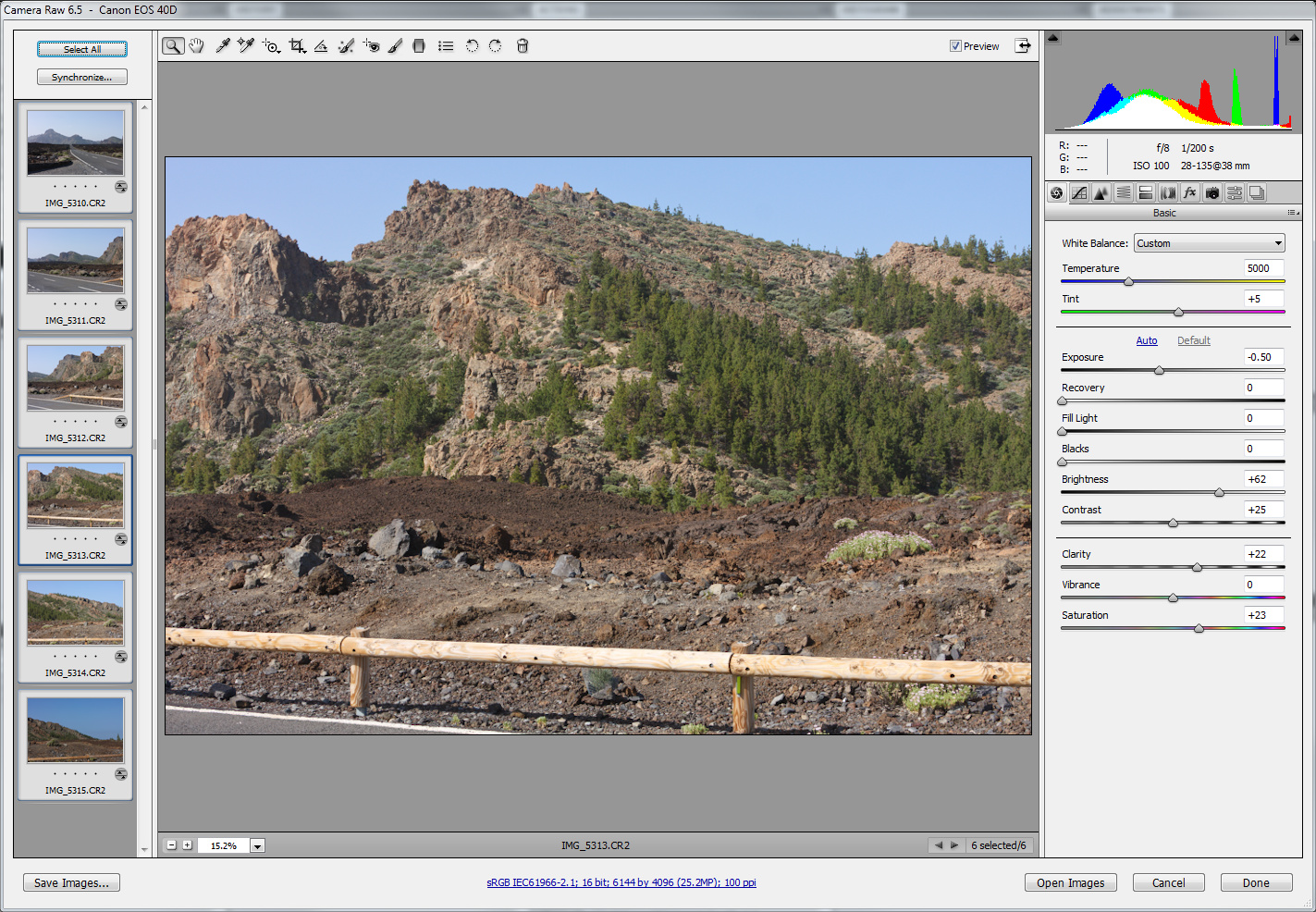Choose the Targeted Adjustment tool

click(x=271, y=46)
